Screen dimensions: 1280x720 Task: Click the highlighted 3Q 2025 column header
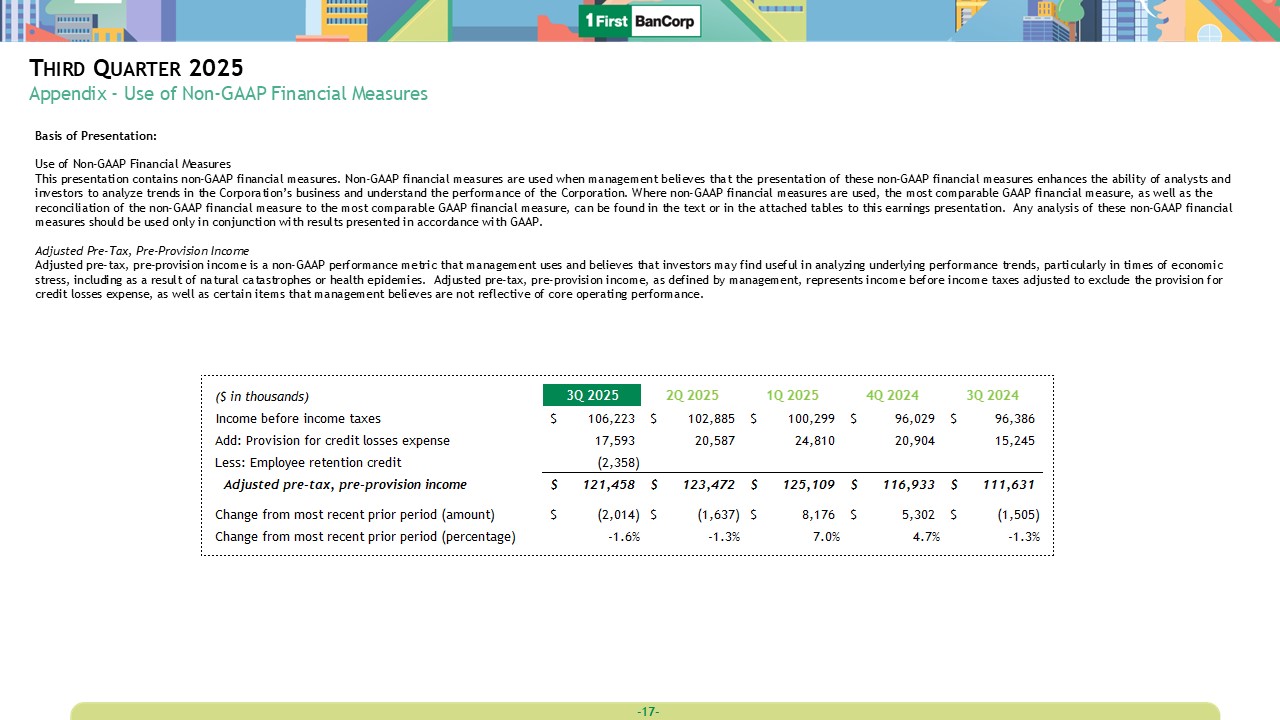tap(592, 395)
